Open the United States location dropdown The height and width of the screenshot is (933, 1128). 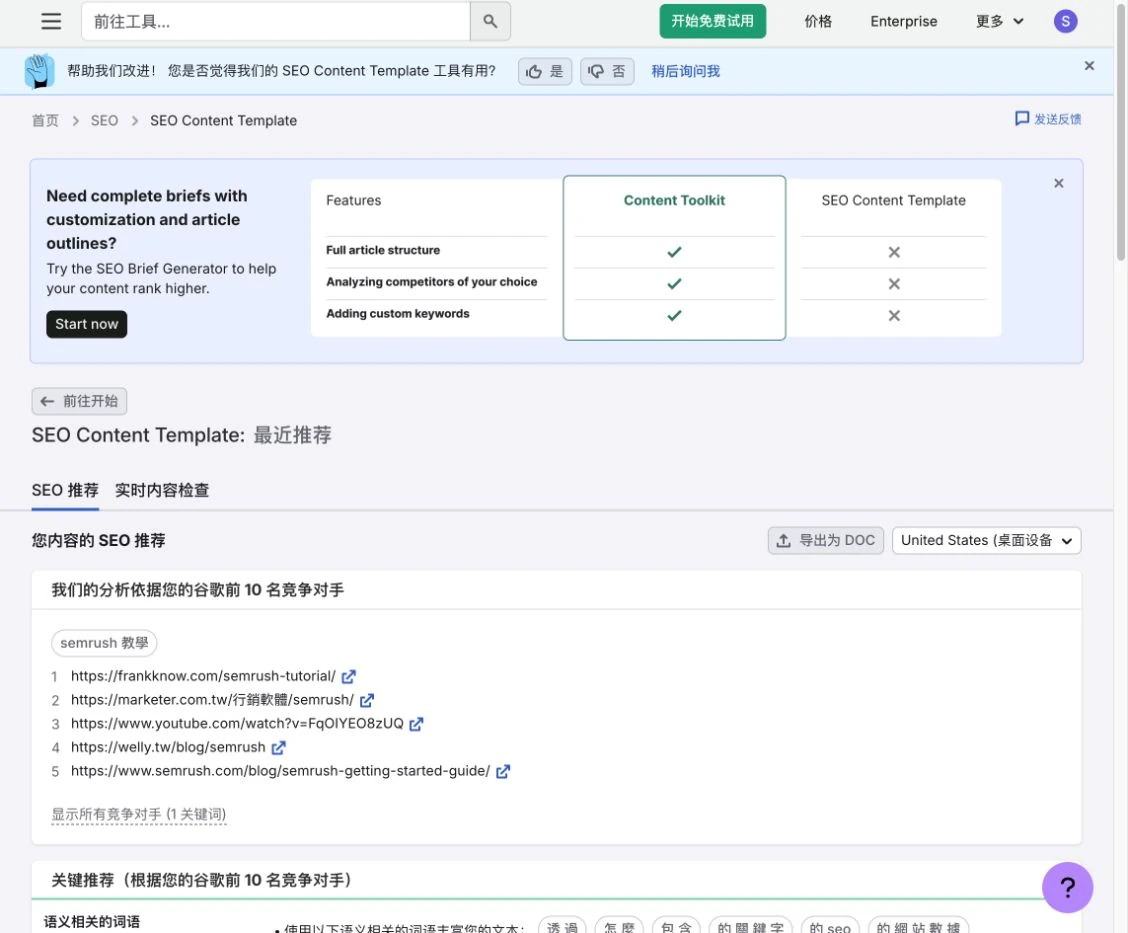pos(986,540)
